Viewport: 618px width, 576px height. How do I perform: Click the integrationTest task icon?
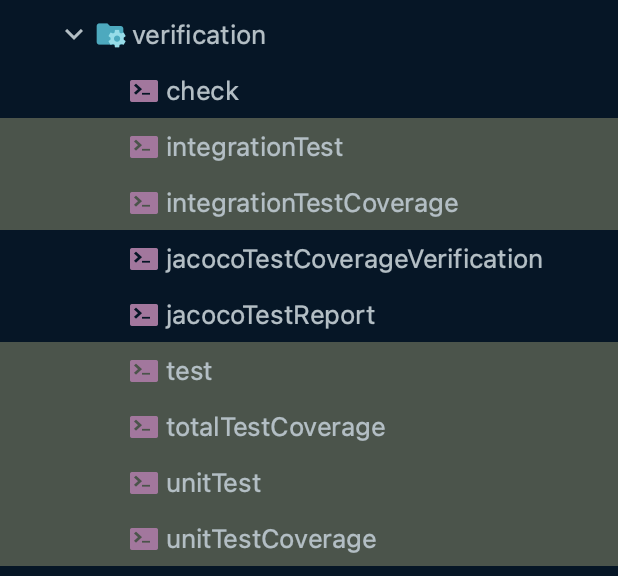pyautogui.click(x=144, y=147)
